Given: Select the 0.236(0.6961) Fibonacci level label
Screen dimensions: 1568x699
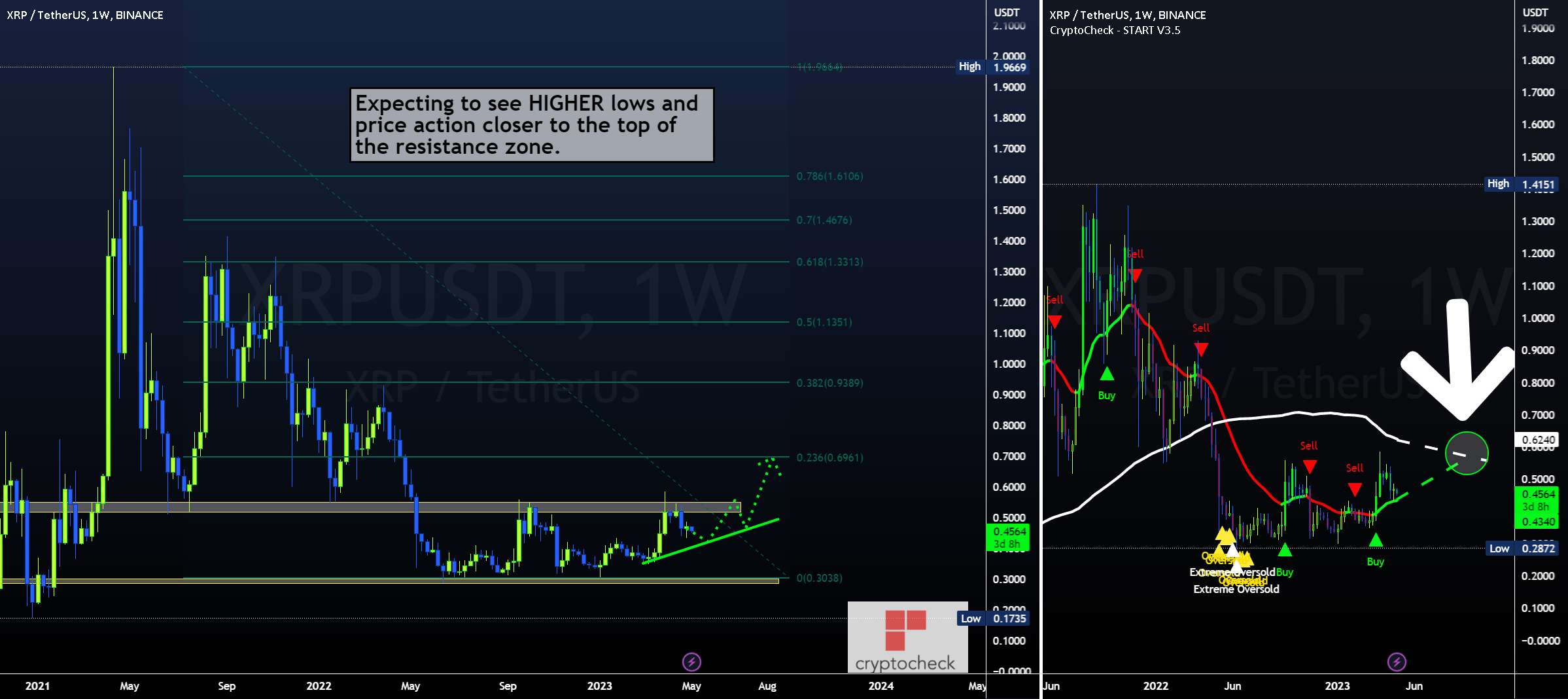Looking at the screenshot, I should coord(829,457).
